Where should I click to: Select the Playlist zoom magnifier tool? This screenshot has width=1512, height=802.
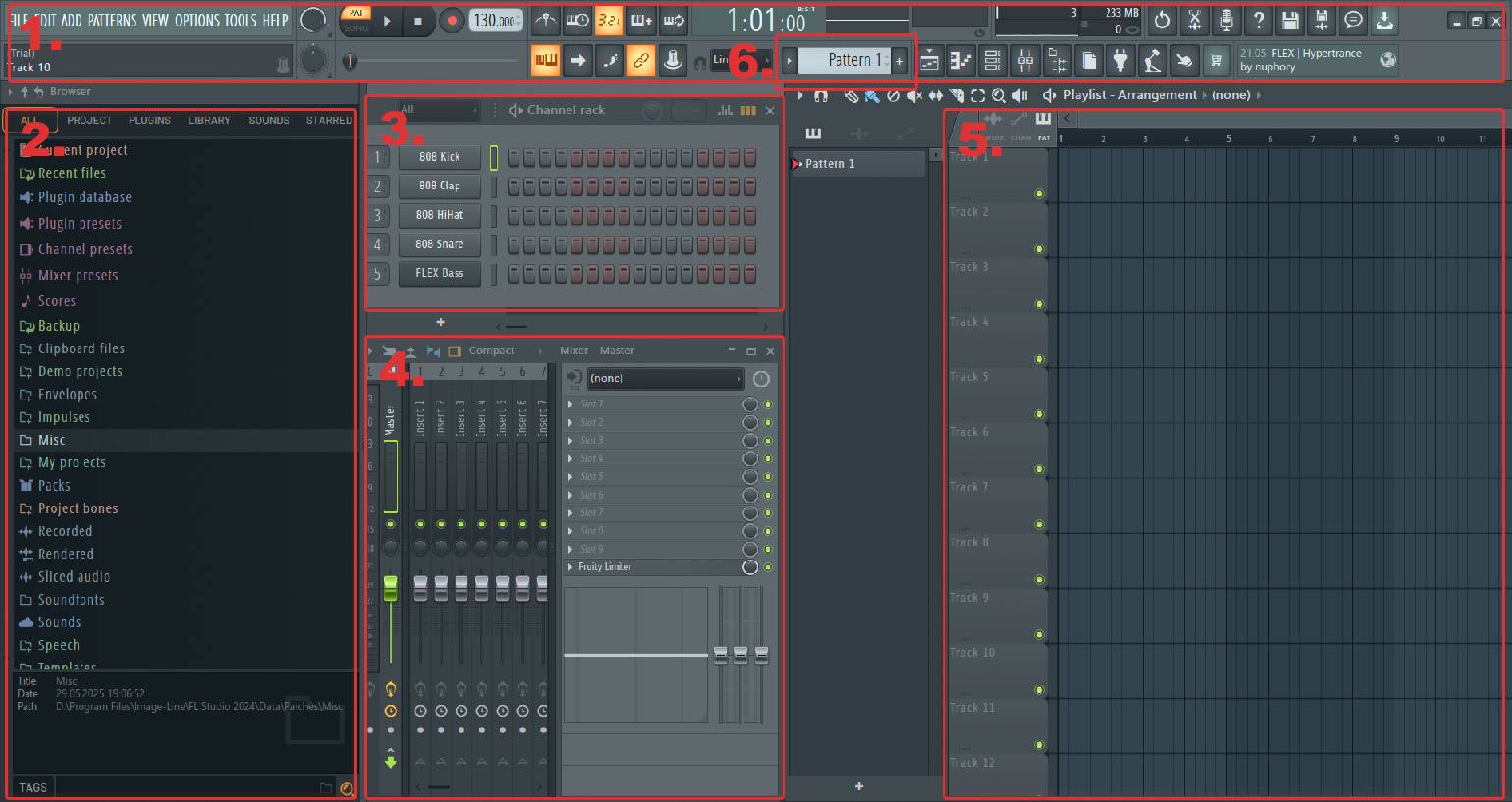(x=999, y=95)
